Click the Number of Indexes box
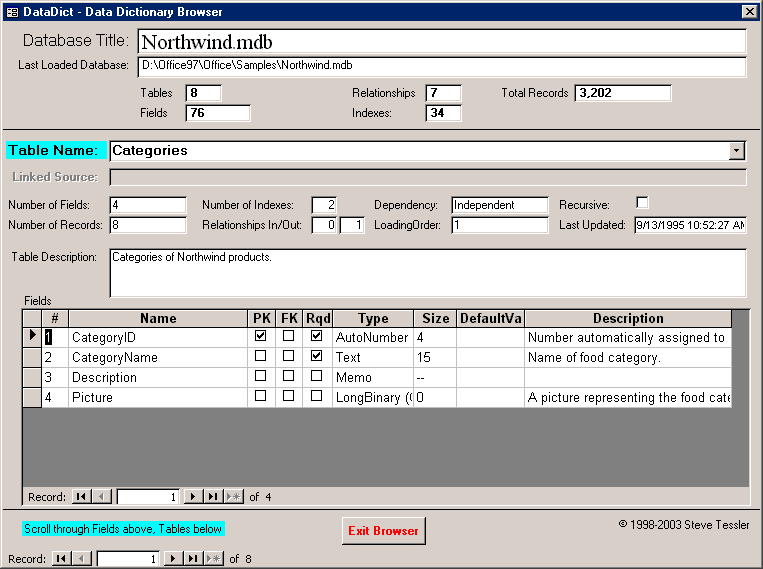763x569 pixels. [x=324, y=205]
